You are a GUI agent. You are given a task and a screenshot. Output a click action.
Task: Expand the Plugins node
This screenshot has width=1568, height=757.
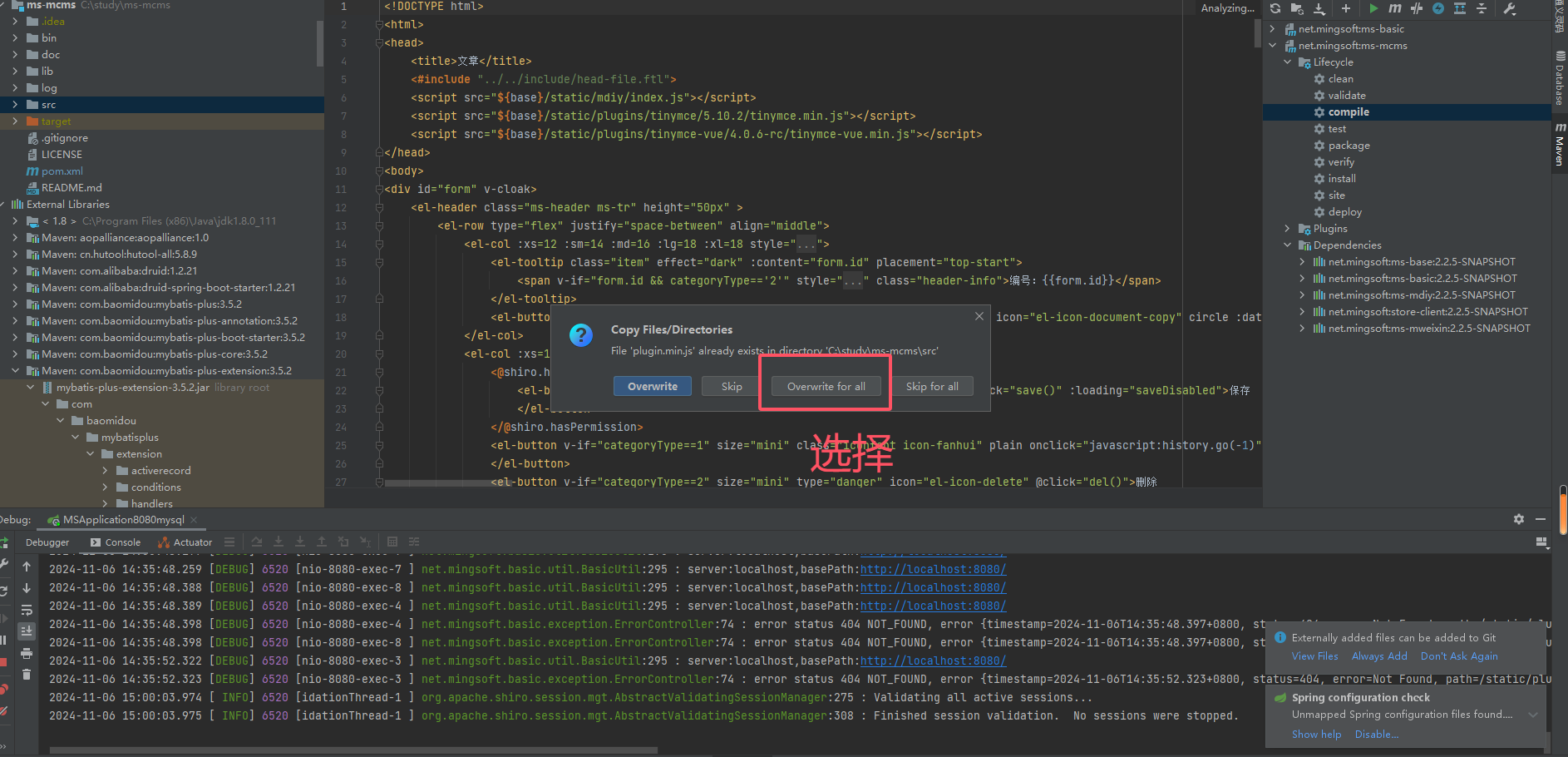1287,229
